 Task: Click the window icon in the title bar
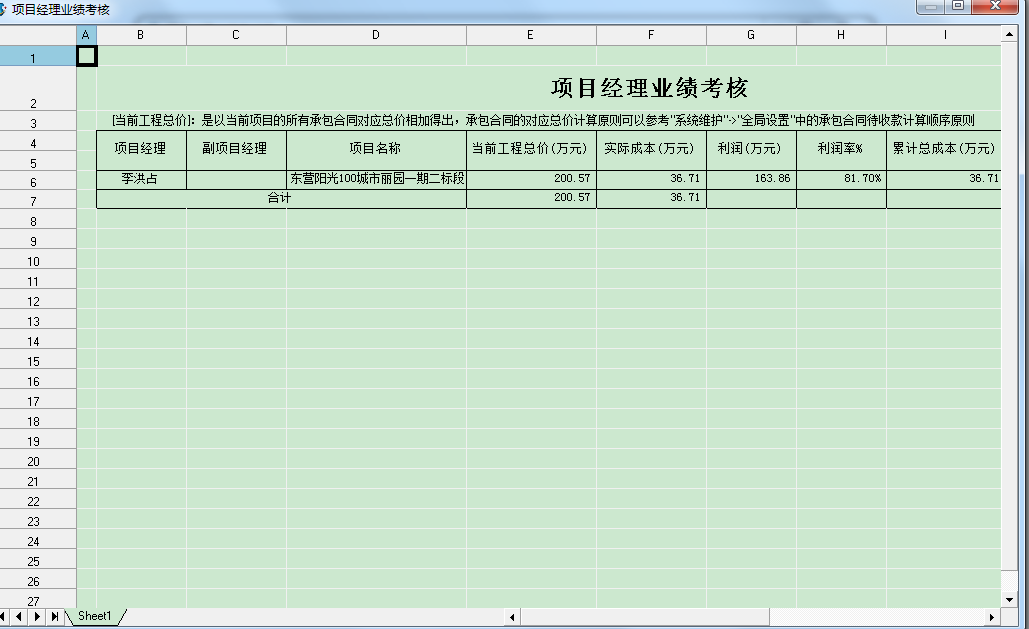8,7
